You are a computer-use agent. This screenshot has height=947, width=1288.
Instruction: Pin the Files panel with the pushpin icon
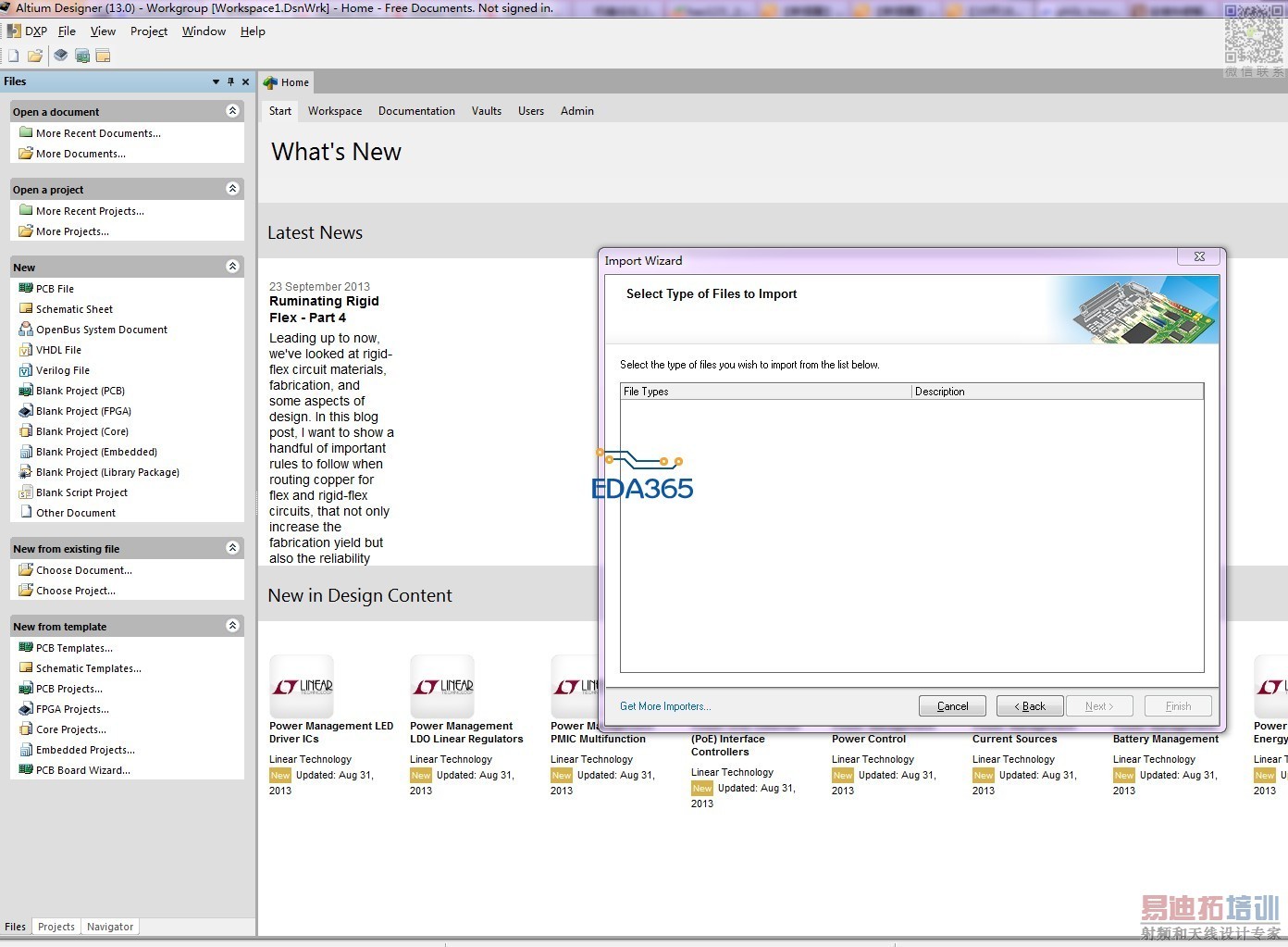[230, 81]
